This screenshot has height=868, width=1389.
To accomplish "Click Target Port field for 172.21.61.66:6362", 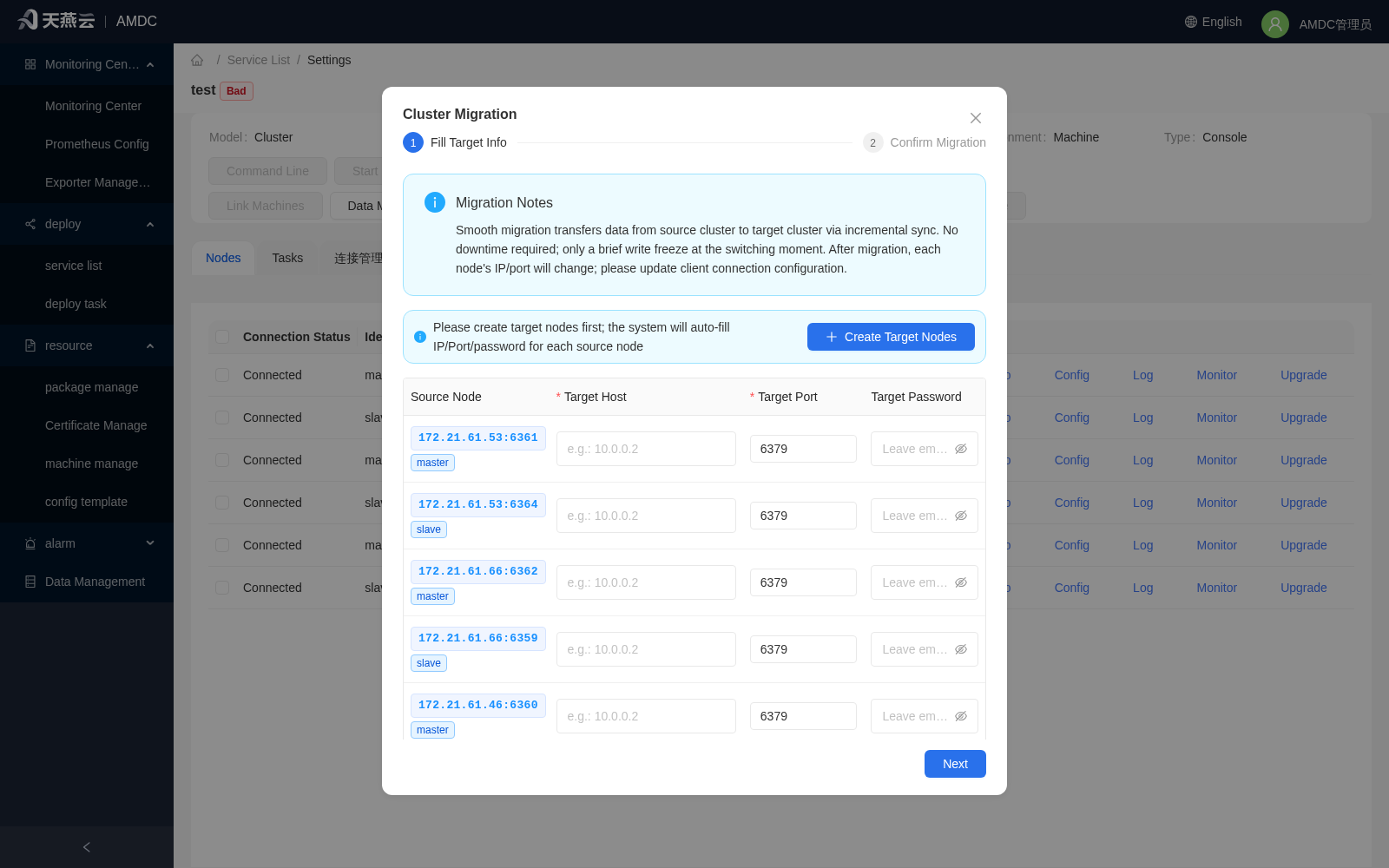I will click(803, 582).
